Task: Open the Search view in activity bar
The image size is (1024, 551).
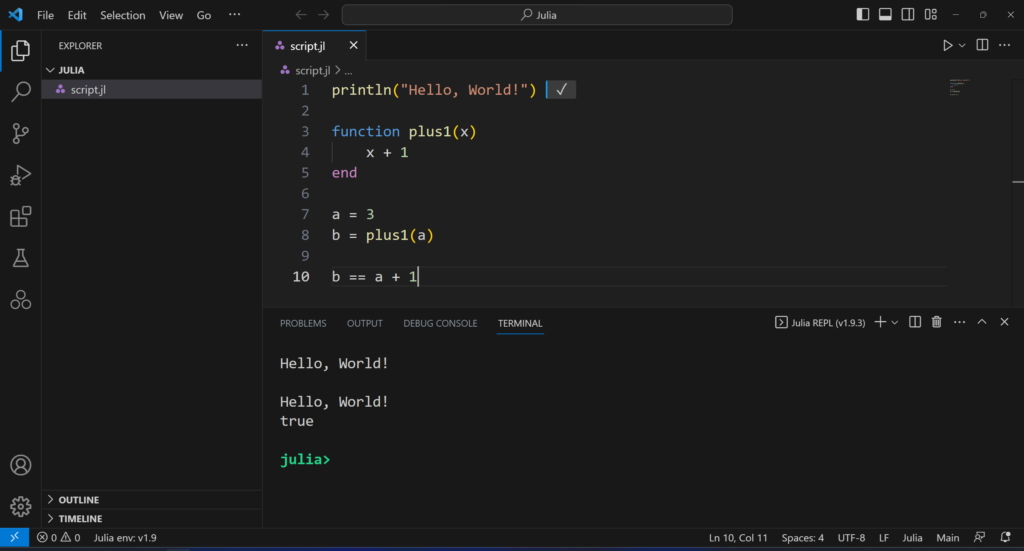Action: coord(20,91)
